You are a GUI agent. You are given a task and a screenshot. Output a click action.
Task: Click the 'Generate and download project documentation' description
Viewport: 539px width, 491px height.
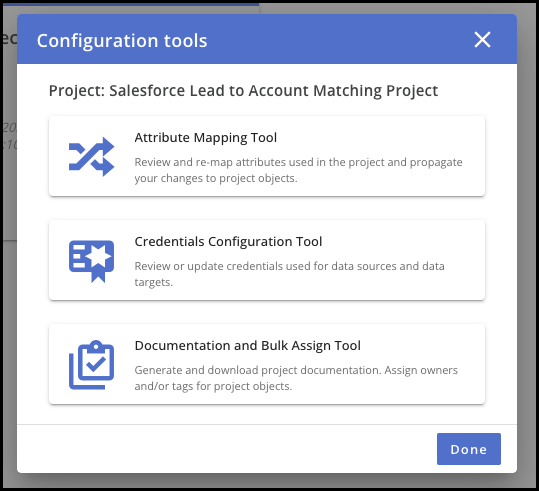pos(296,378)
